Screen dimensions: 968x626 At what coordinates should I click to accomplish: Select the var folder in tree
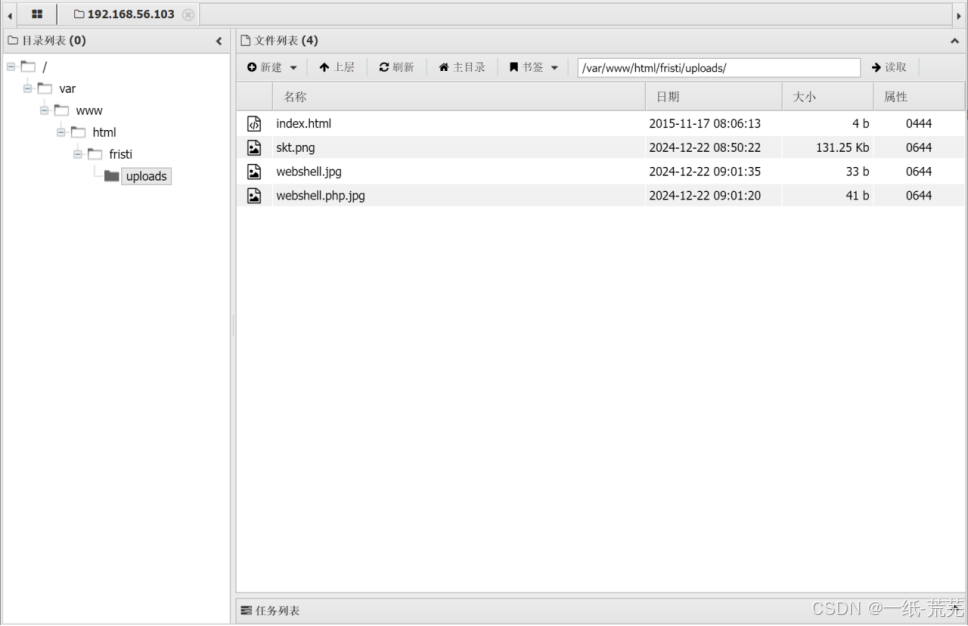67,88
